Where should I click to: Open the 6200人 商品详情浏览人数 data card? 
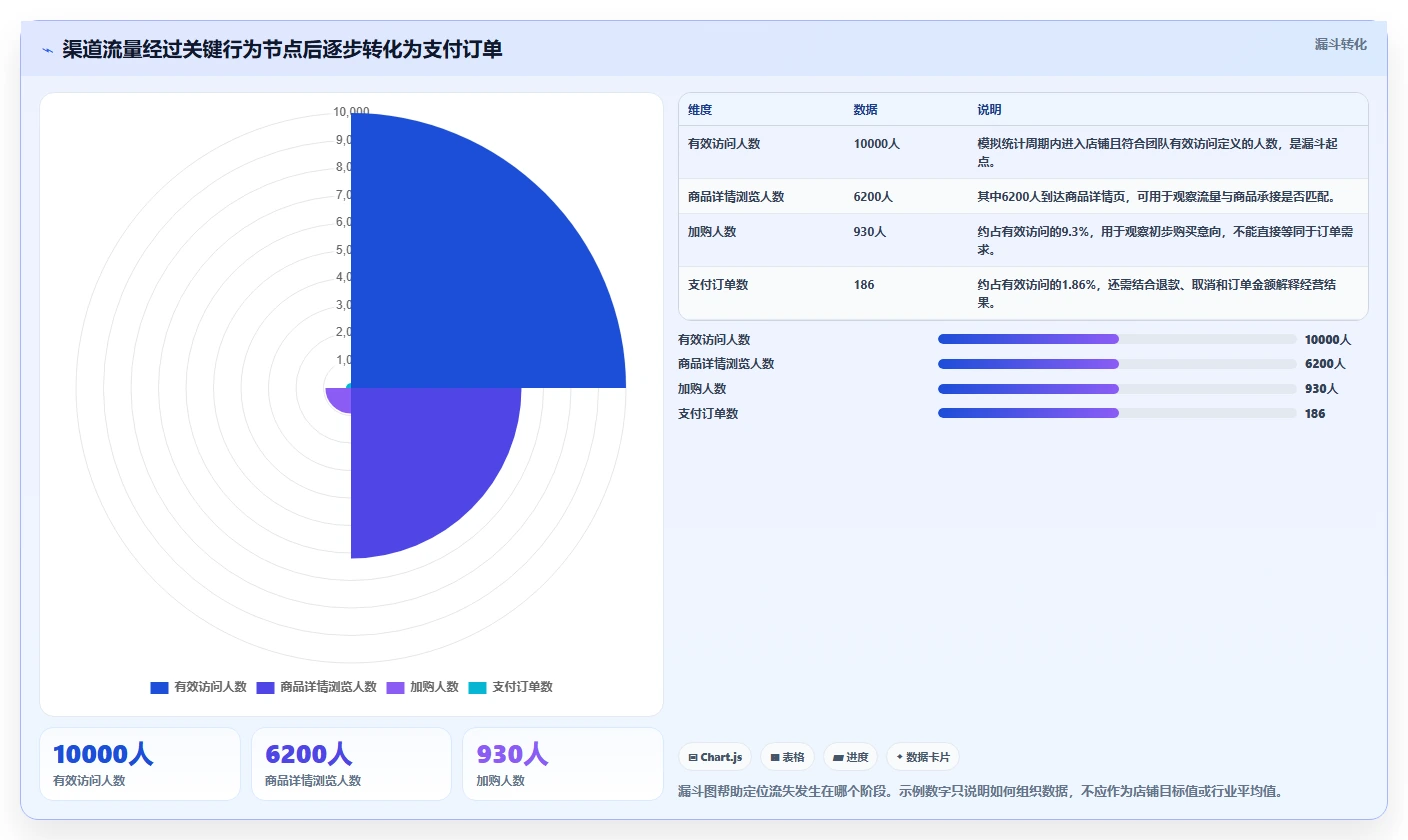click(351, 764)
